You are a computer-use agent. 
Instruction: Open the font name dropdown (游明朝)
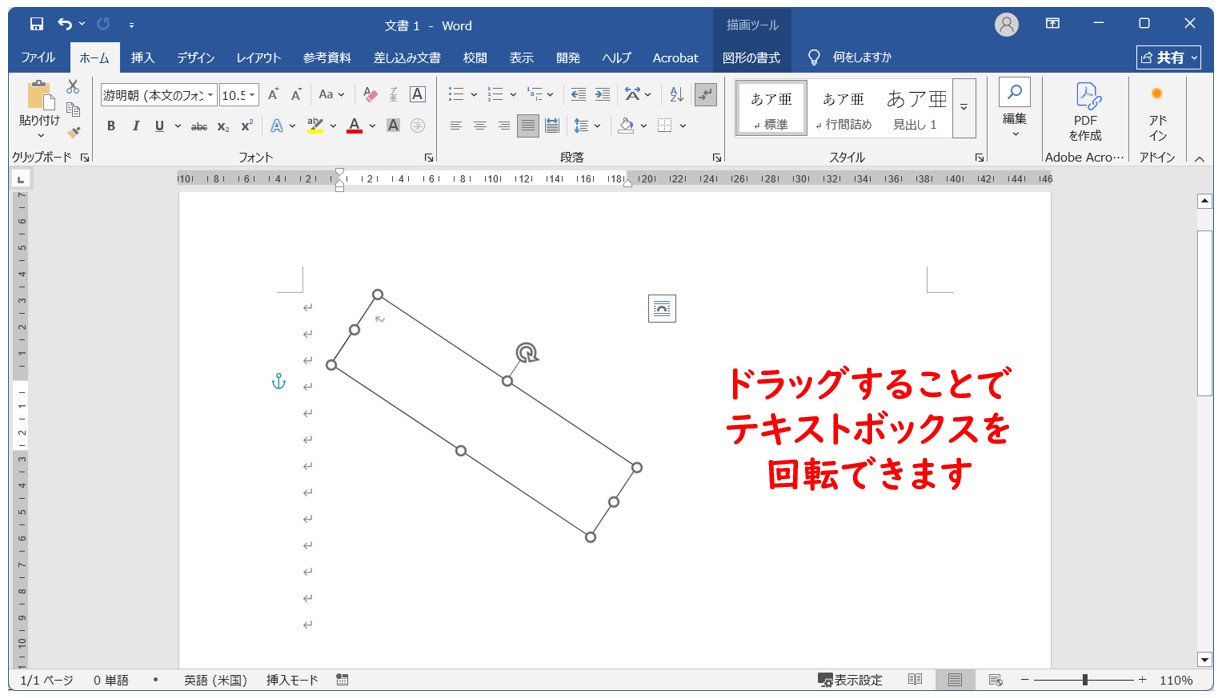pos(211,95)
